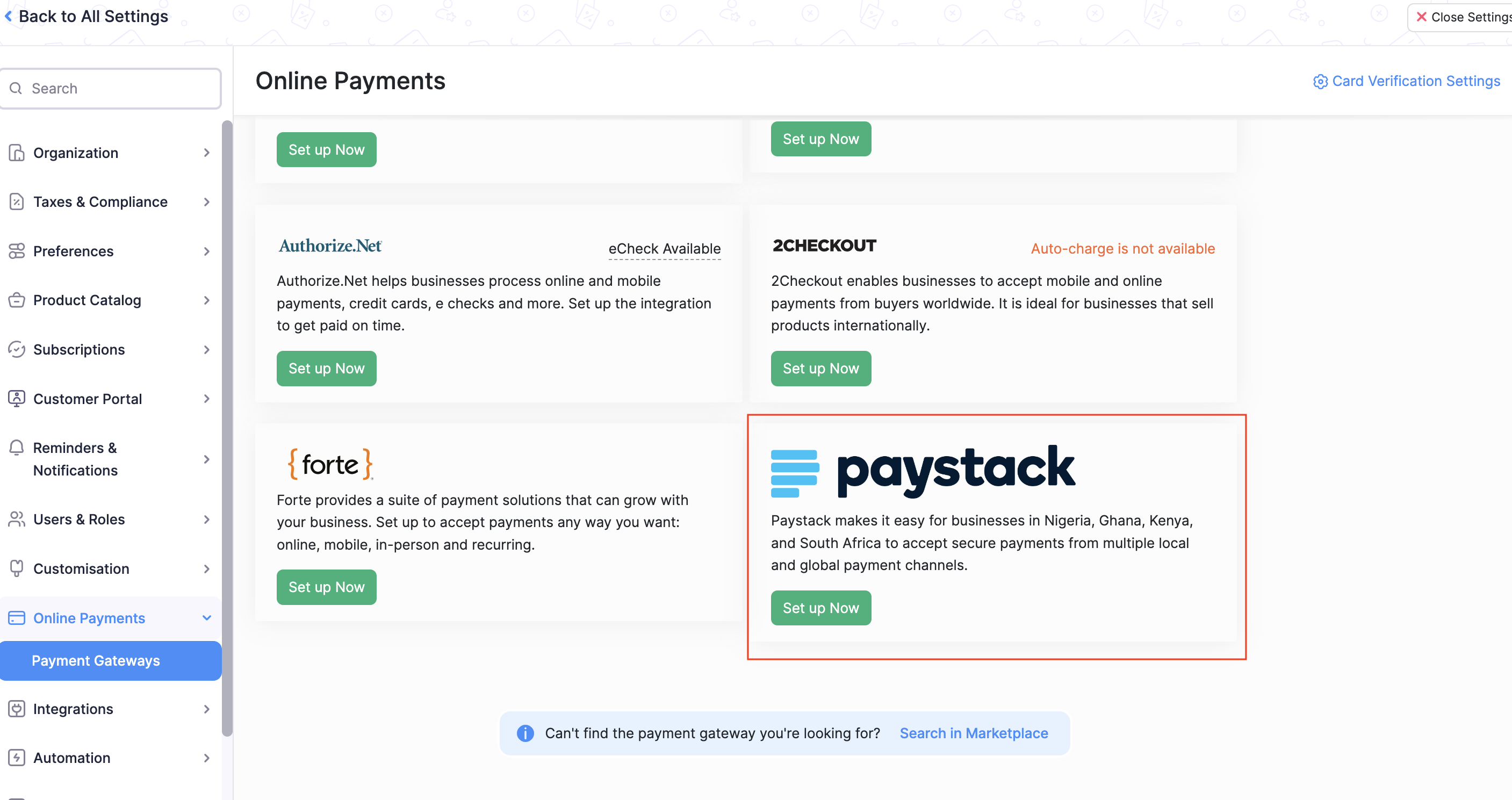
Task: Expand Taxes & Compliance chevron
Action: point(207,202)
